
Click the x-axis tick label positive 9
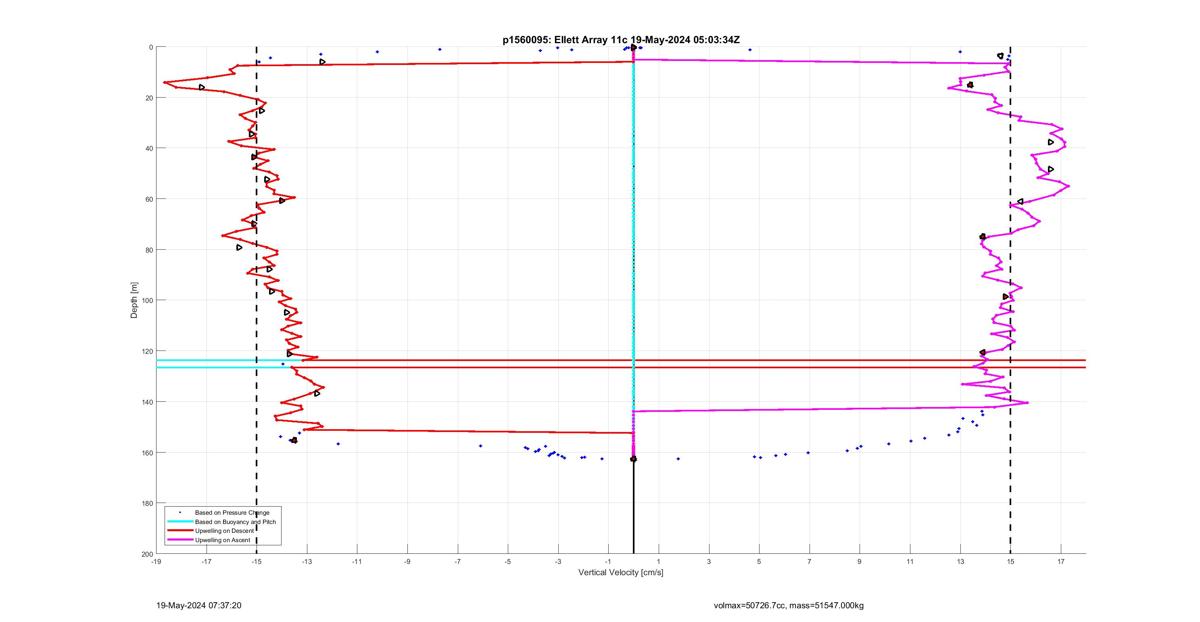pyautogui.click(x=859, y=562)
